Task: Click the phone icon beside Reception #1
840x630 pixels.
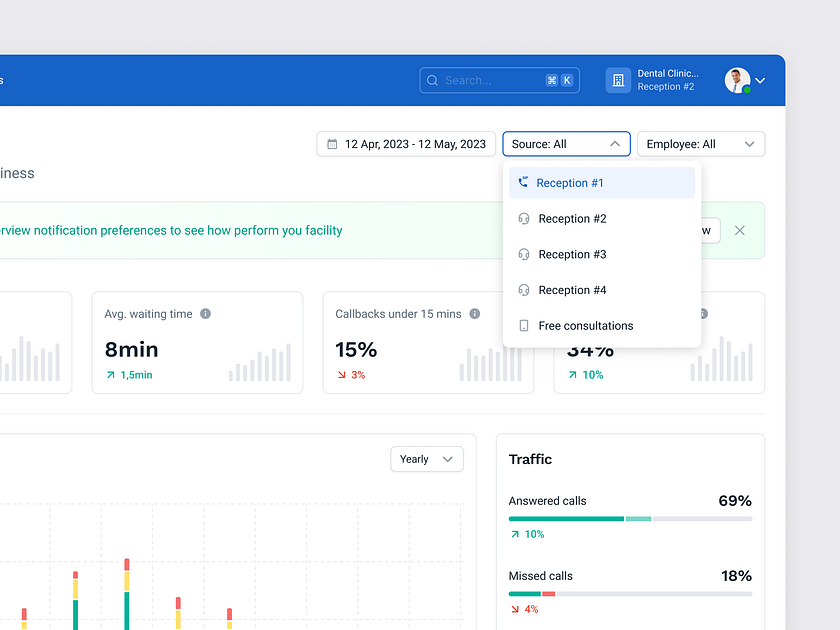Action: click(x=523, y=182)
